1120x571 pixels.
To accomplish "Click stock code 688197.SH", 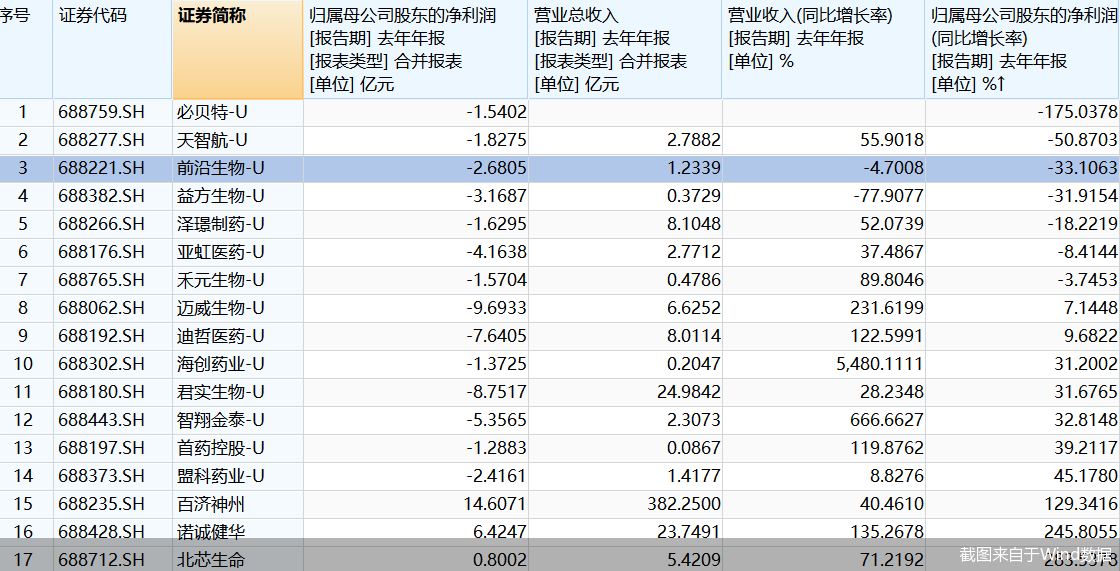I will [x=101, y=448].
